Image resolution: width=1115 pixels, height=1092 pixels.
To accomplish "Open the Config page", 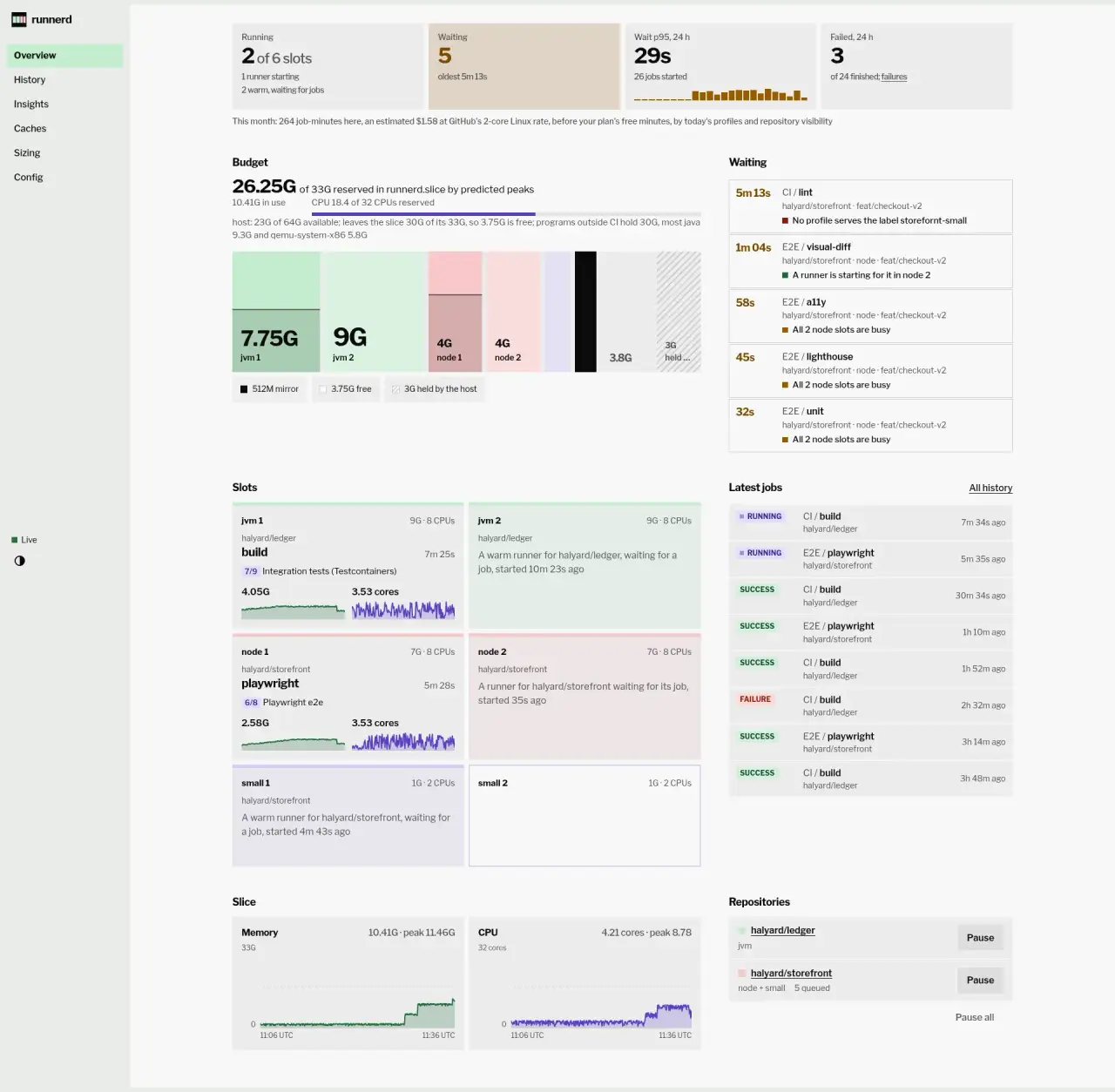I will click(64, 178).
